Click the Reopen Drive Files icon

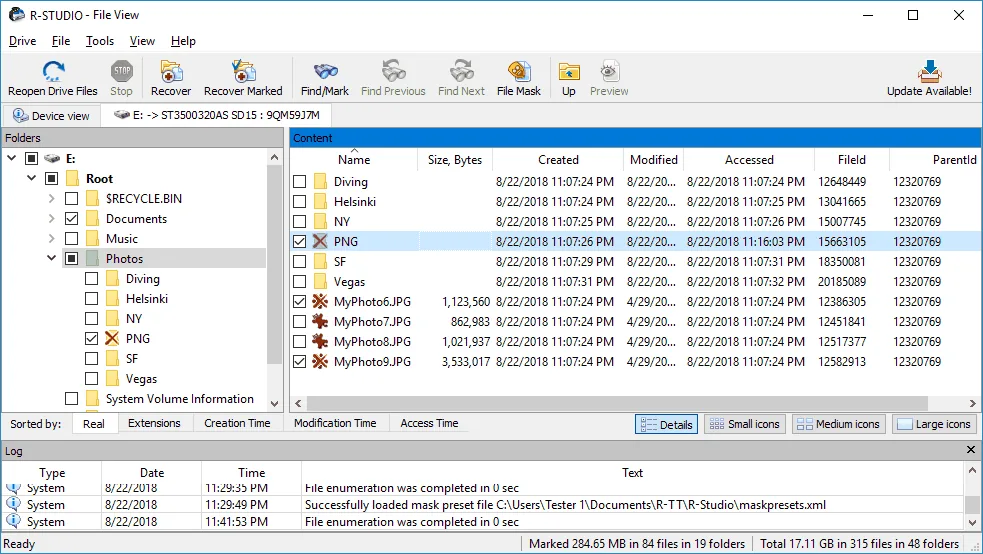53,71
